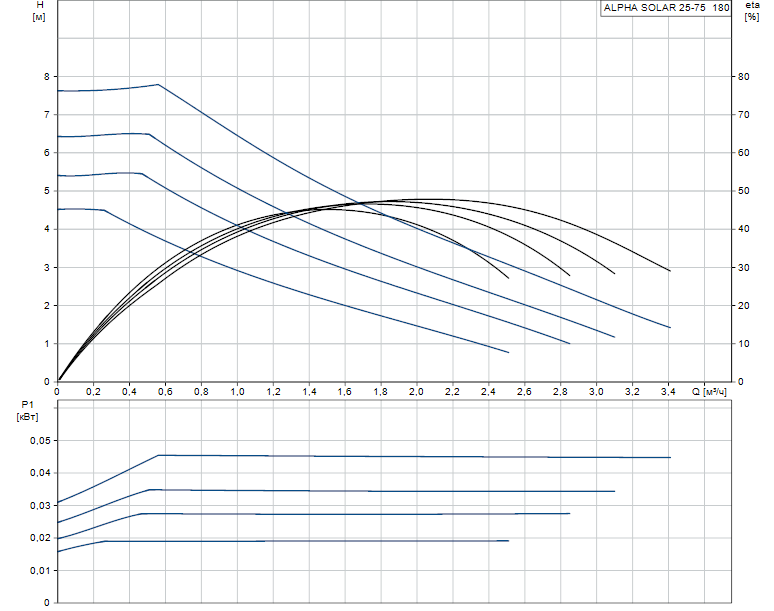
Task: Click the 0,03 tick on the power axis
Action: click(x=40, y=505)
